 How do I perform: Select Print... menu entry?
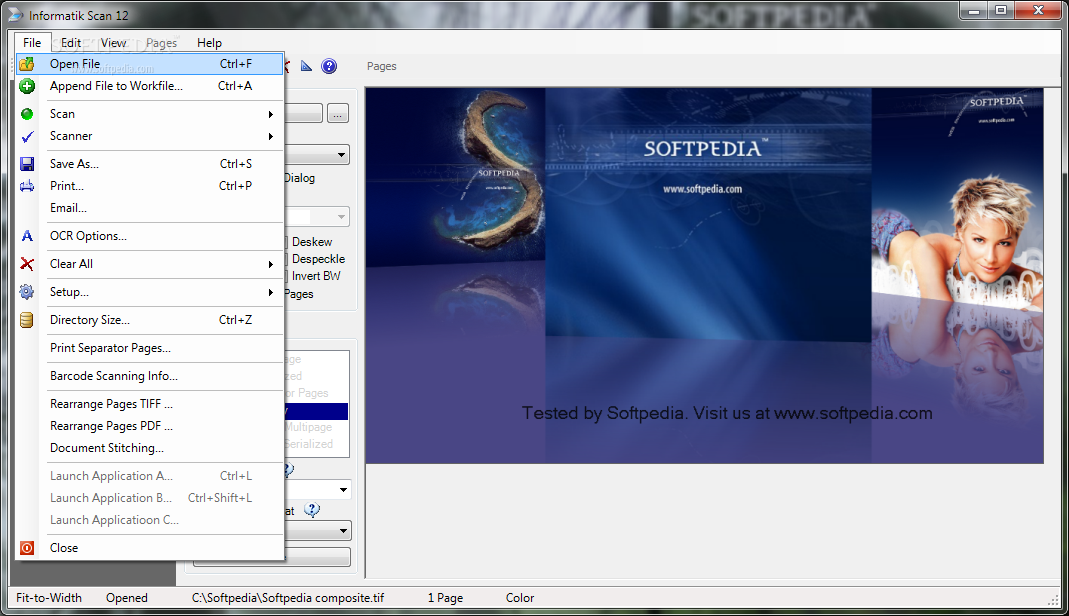(x=149, y=186)
